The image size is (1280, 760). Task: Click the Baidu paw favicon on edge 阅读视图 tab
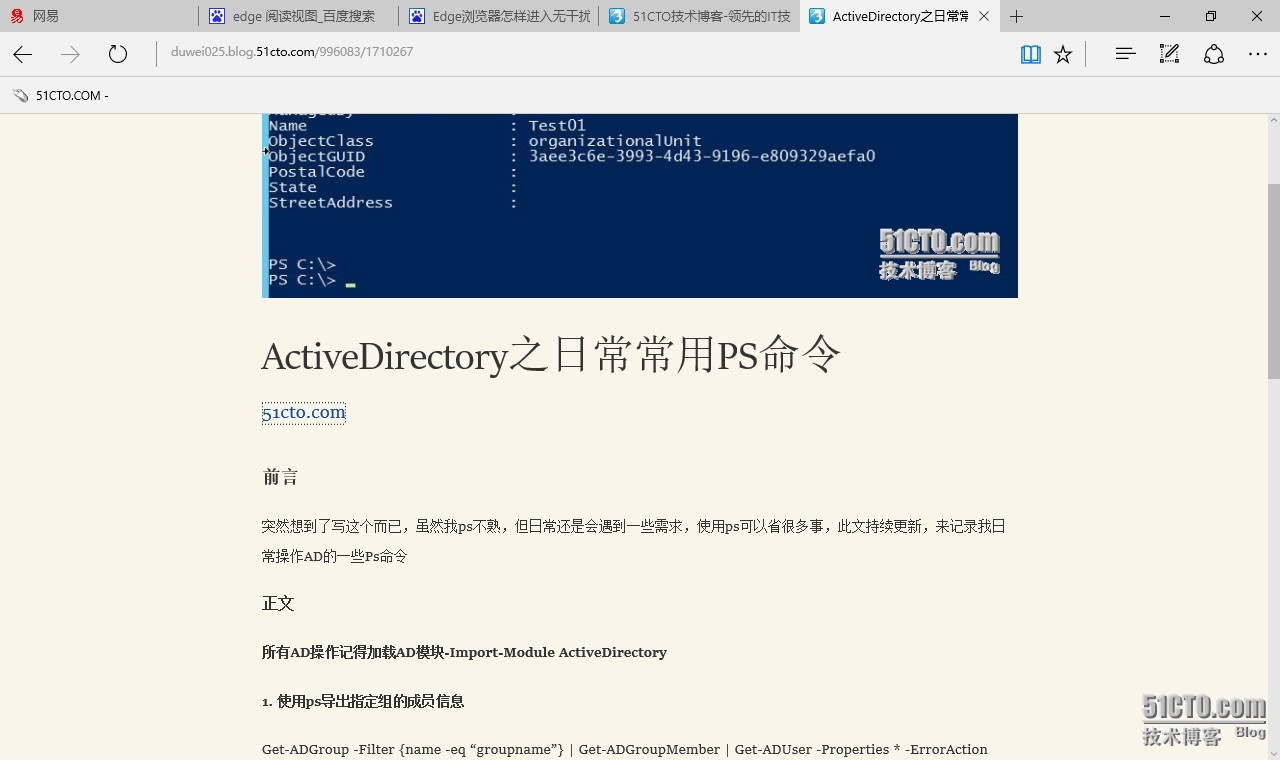pos(217,16)
